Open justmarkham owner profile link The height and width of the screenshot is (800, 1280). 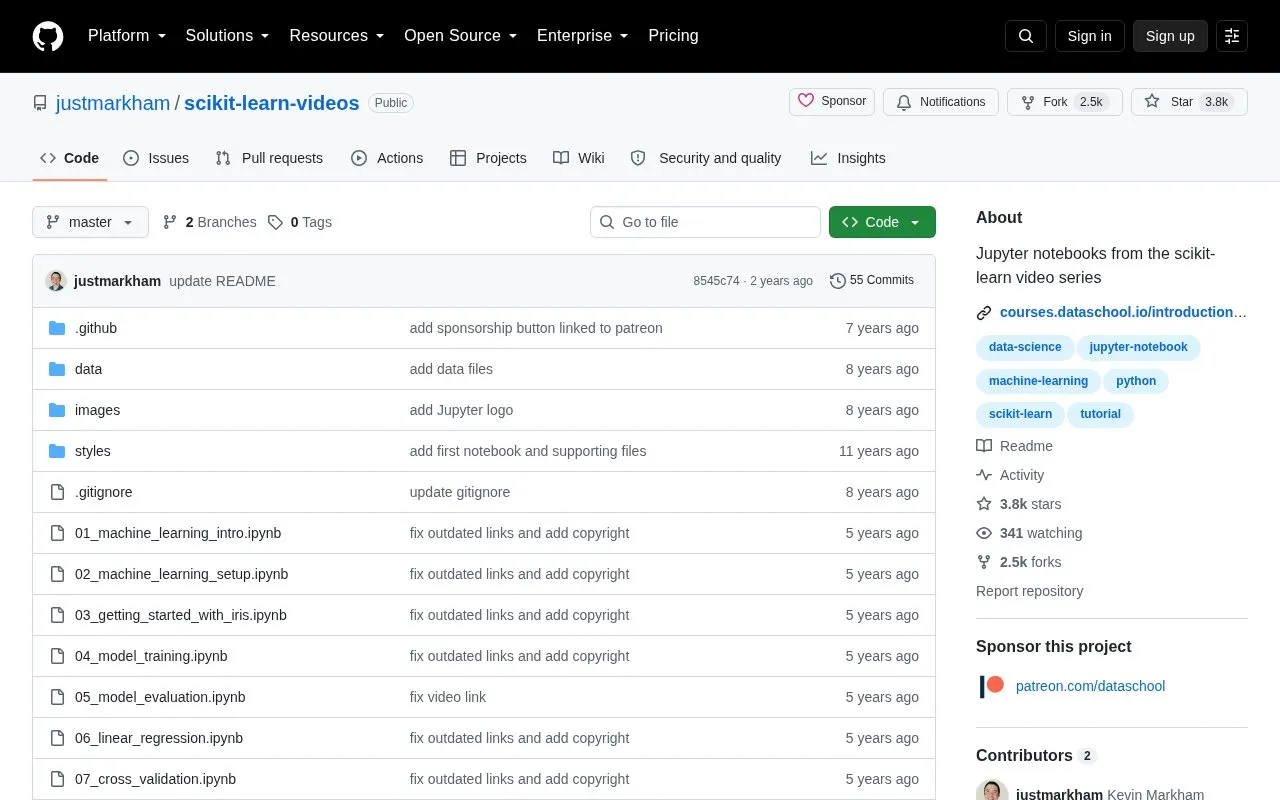[x=113, y=103]
